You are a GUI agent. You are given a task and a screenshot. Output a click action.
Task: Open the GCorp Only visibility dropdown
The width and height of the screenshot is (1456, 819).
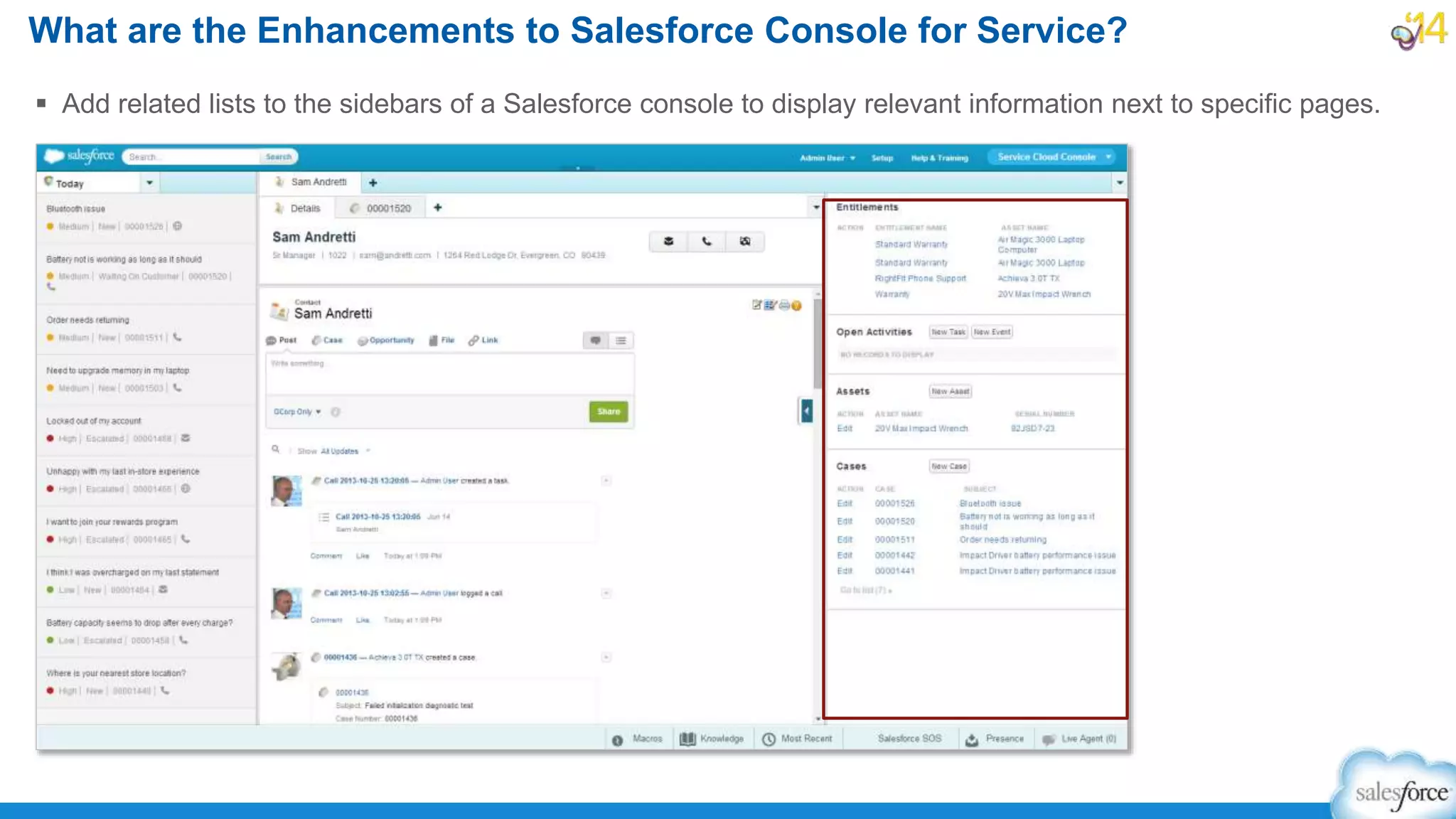click(x=297, y=412)
